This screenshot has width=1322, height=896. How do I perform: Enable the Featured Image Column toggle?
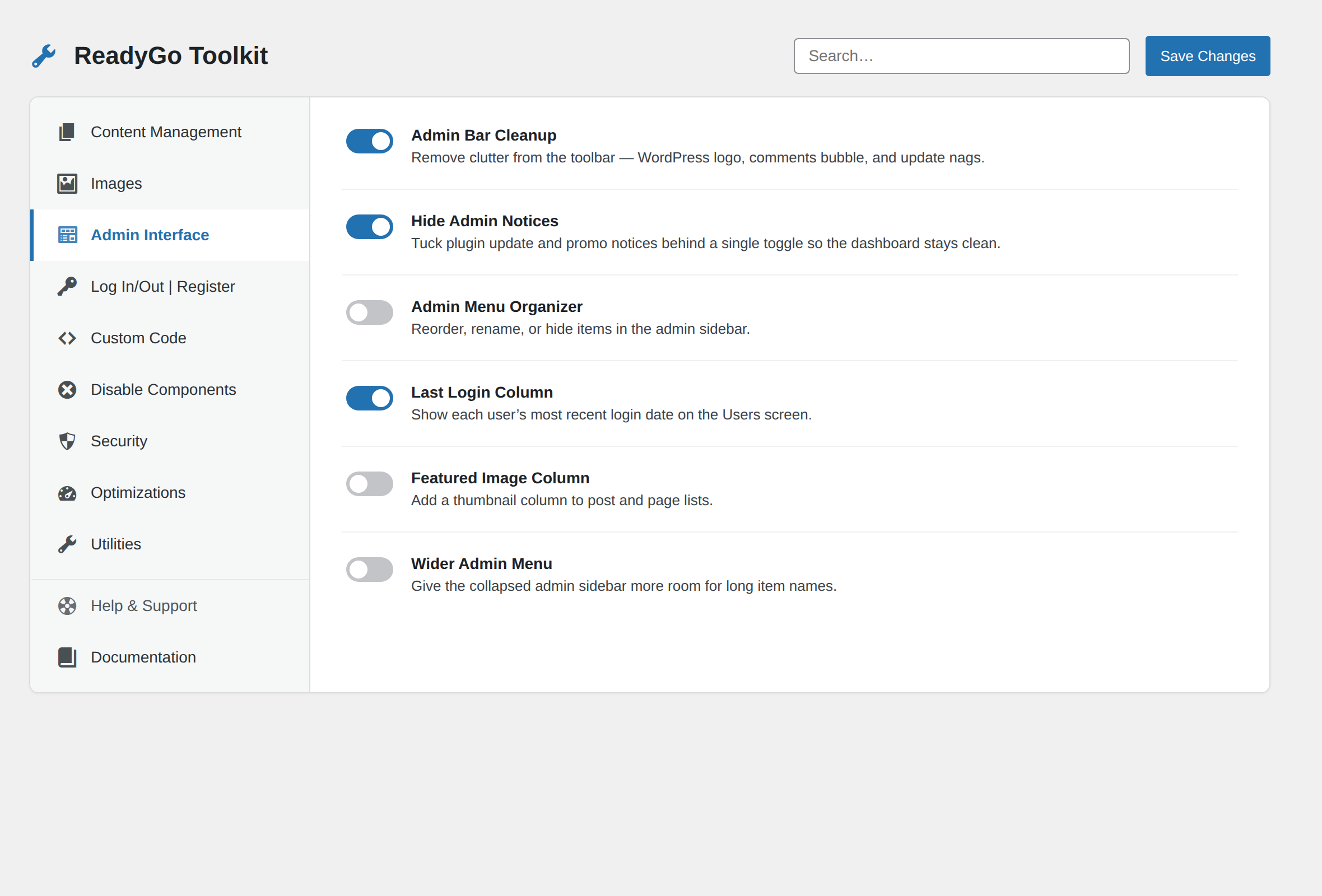(370, 484)
